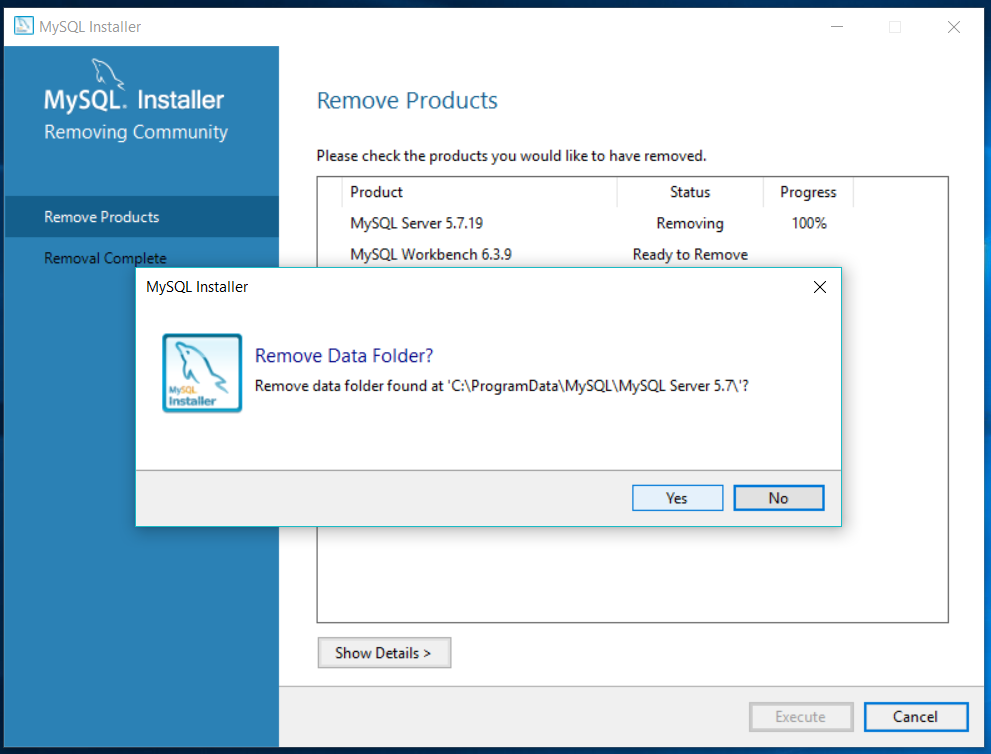Select the Remove Products step in sidebar

point(142,217)
